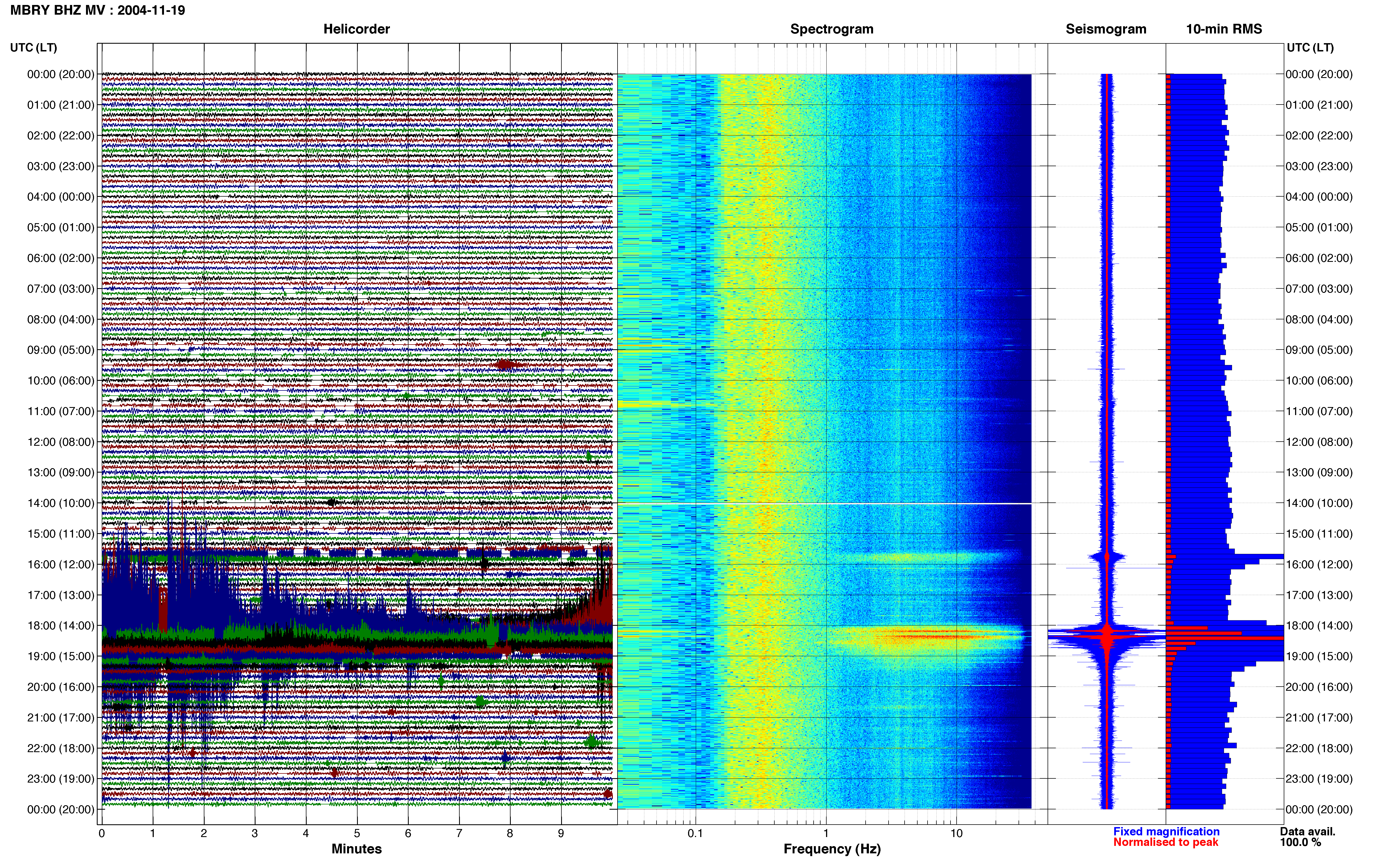The height and width of the screenshot is (868, 1388).
Task: Click the 17:00 (13:00) label right of the RMS panel
Action: pos(1319,595)
